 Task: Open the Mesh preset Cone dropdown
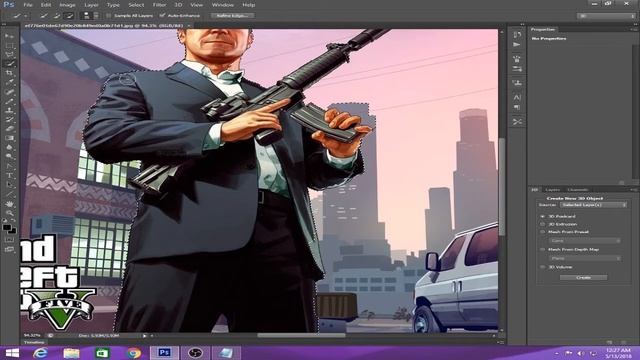(x=584, y=241)
